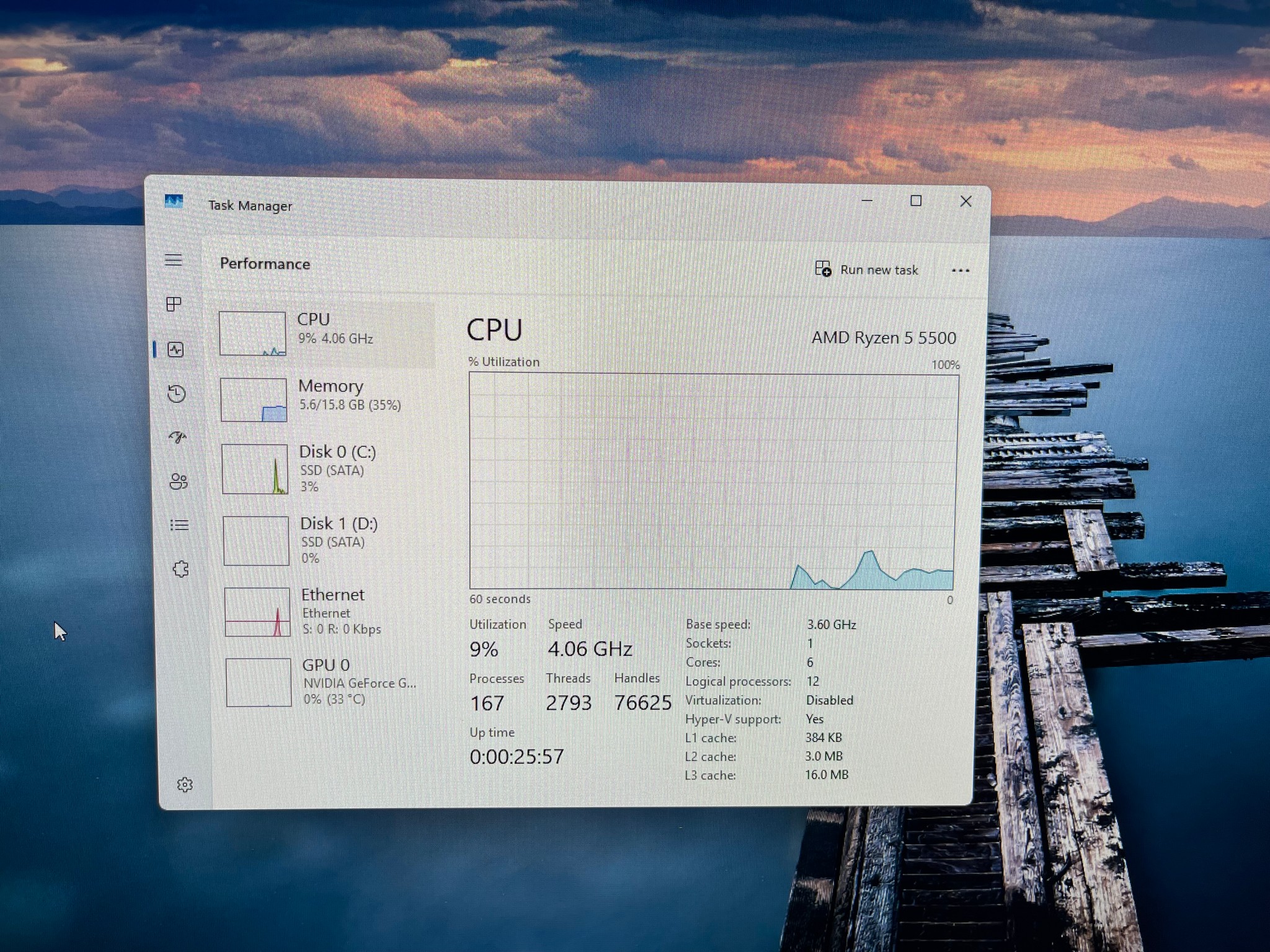Open the App history icon
This screenshot has height=952, width=1270.
click(177, 394)
